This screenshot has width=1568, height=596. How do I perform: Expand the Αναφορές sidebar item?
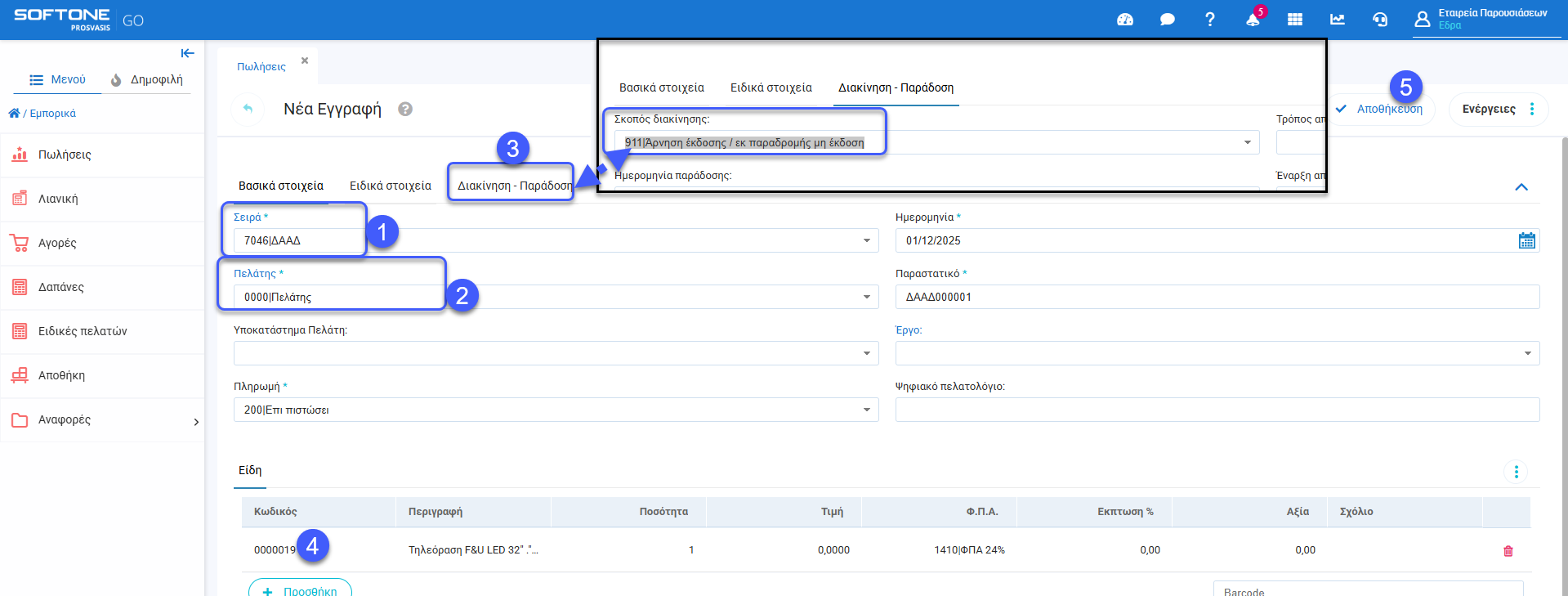coord(195,421)
